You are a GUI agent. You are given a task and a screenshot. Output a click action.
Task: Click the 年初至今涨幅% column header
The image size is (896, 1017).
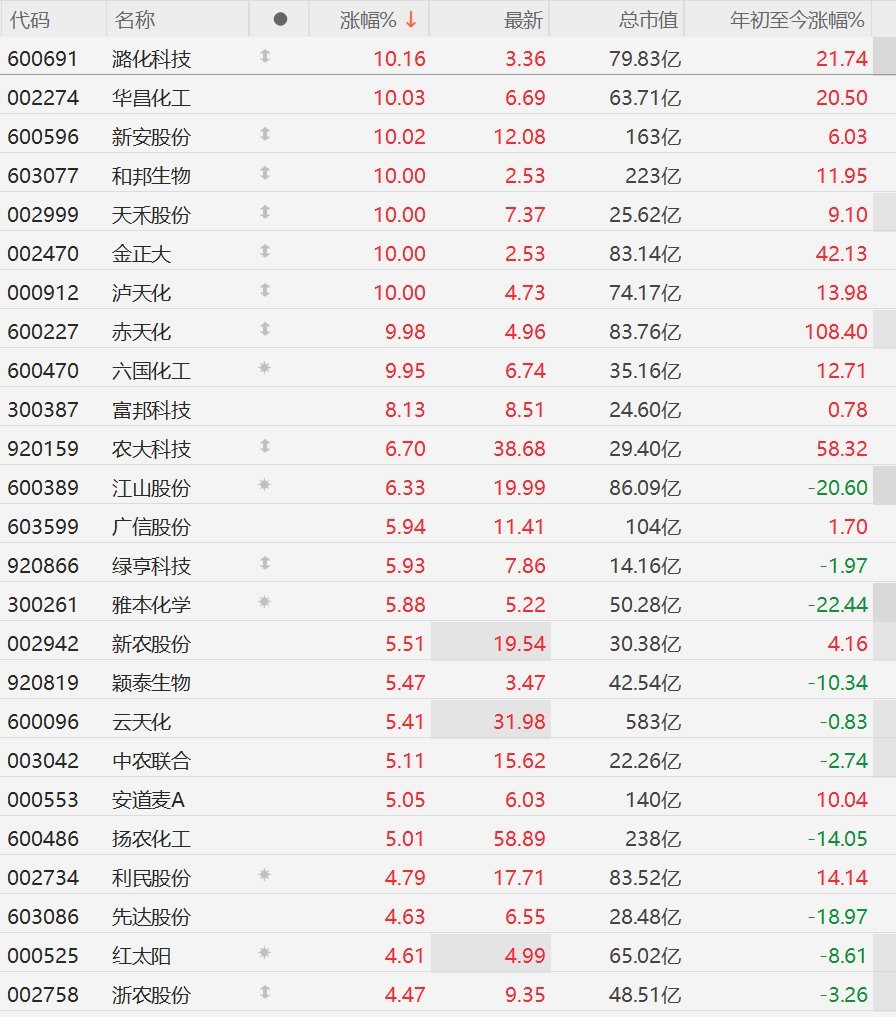[797, 20]
